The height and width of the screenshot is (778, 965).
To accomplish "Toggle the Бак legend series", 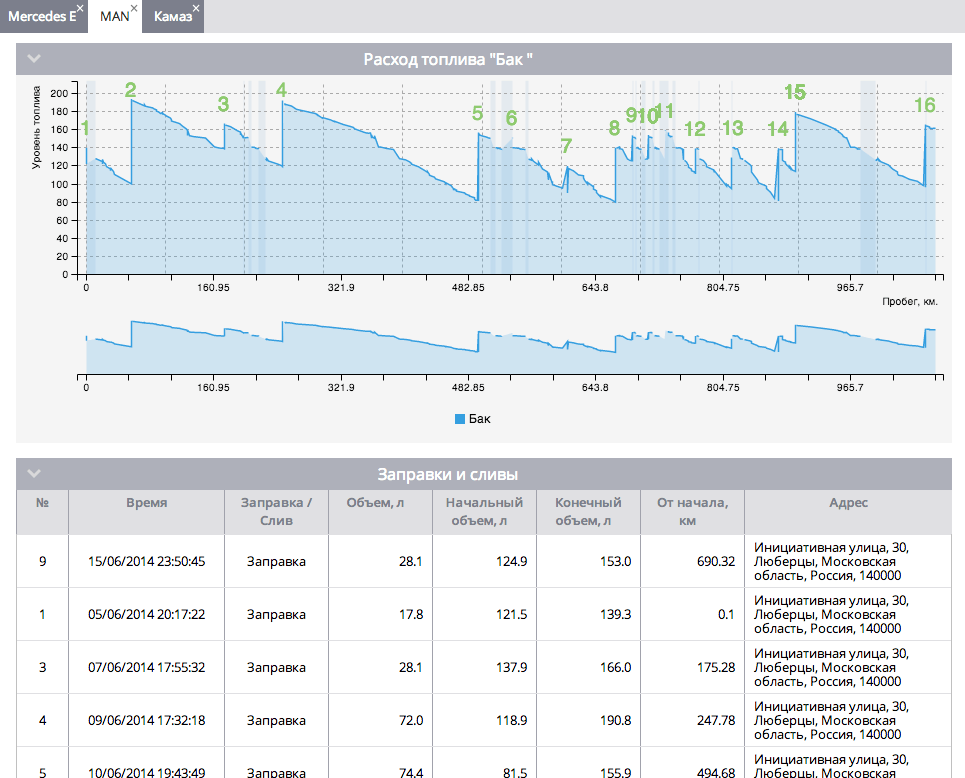I will pyautogui.click(x=473, y=419).
